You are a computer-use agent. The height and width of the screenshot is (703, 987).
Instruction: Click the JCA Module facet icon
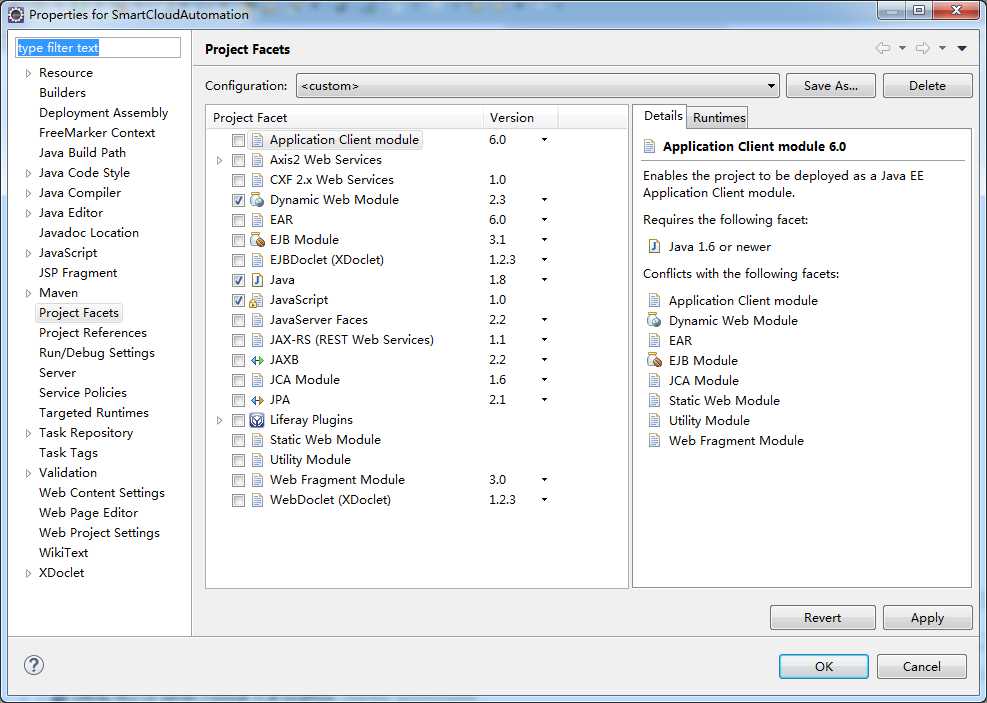pos(257,380)
